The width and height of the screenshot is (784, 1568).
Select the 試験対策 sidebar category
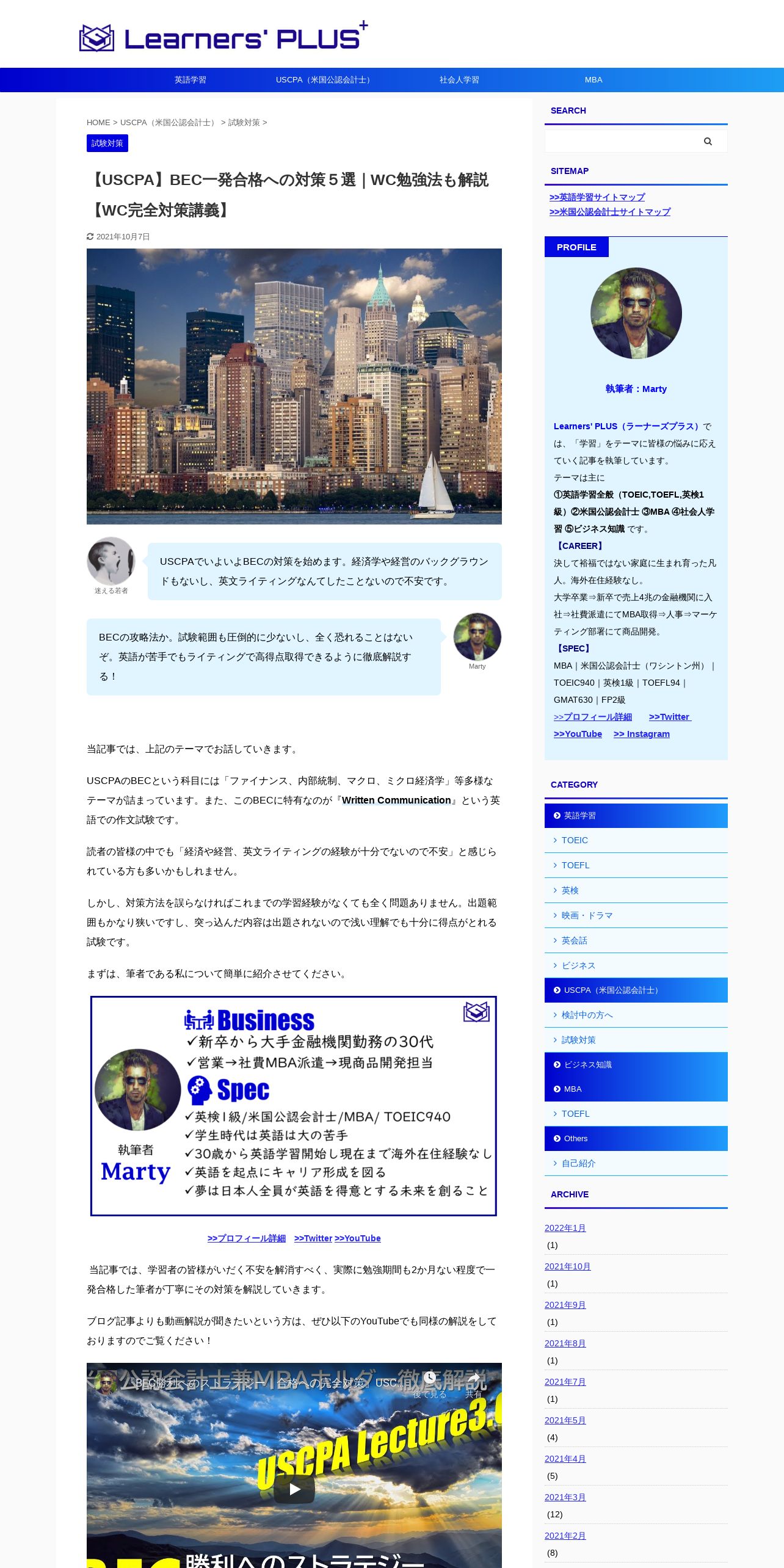point(636,1040)
